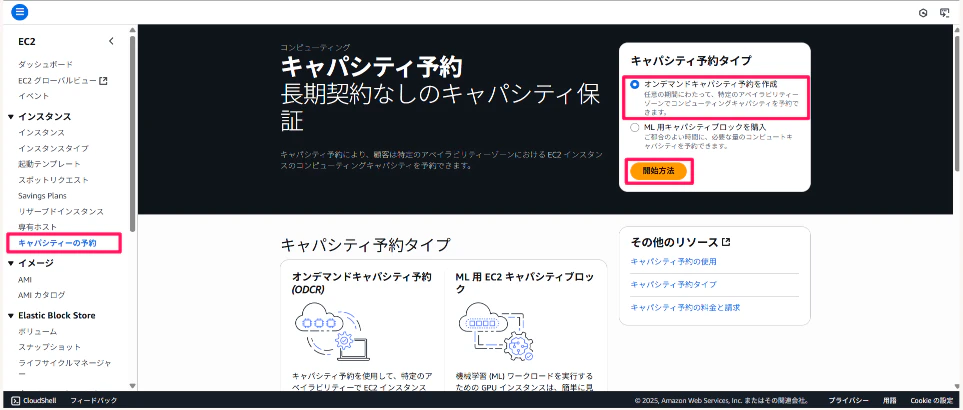
Task: Open 起動テンプレート in sidebar
Action: (49, 164)
